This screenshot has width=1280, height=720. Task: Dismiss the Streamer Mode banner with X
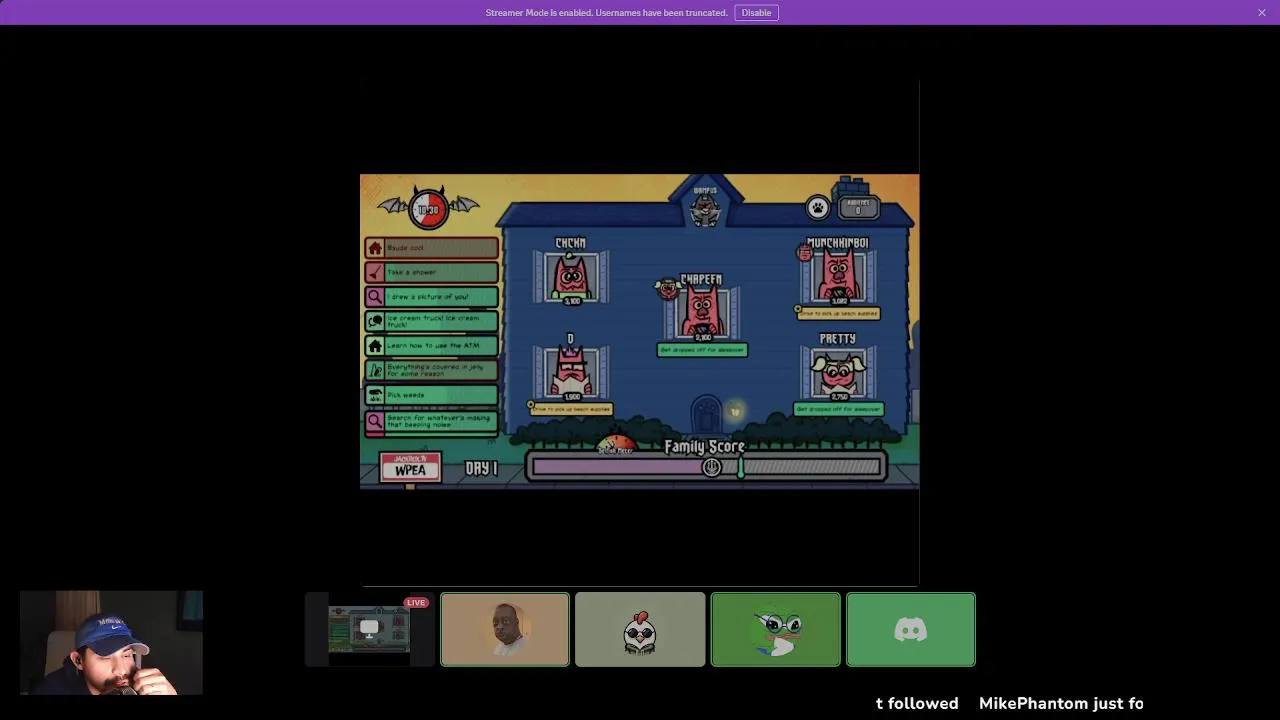(x=1262, y=12)
